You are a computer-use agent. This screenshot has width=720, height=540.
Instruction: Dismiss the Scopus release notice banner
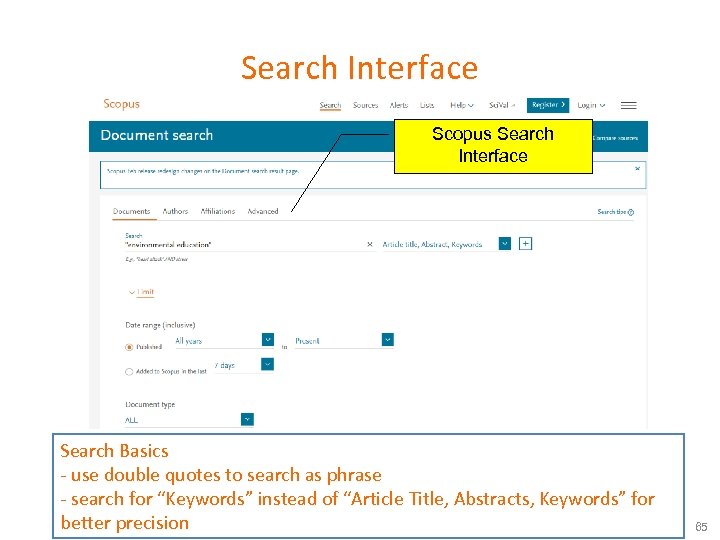point(637,169)
